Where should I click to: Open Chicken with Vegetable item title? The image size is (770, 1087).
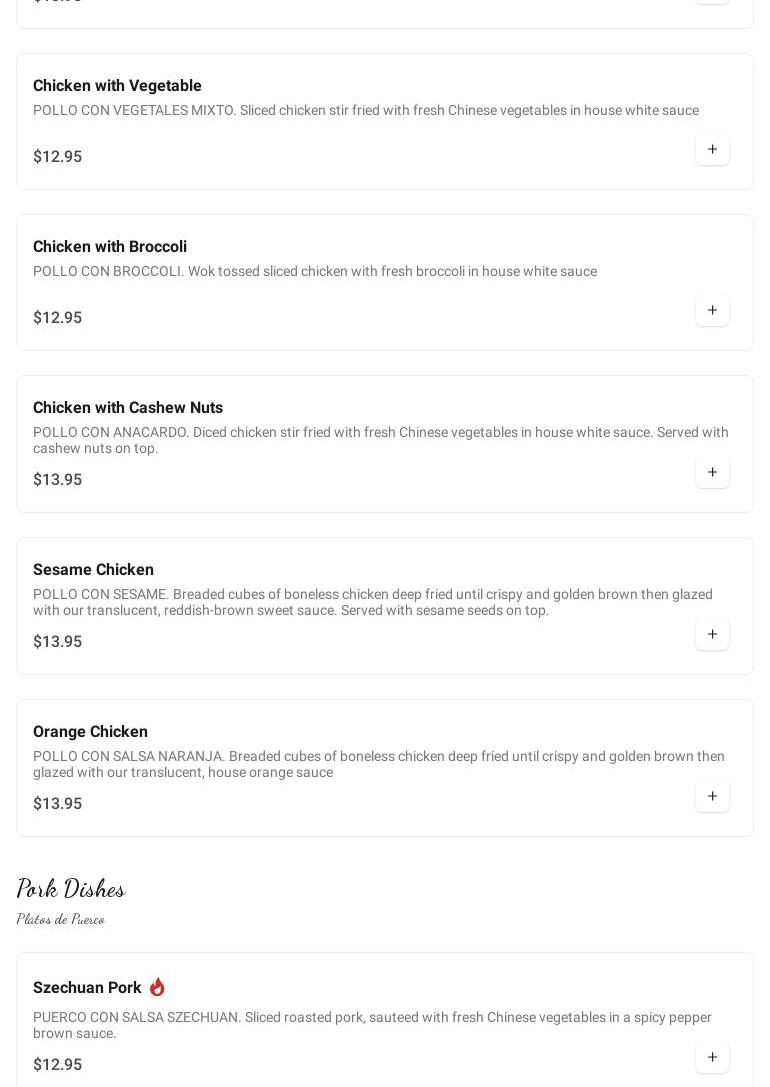click(117, 86)
